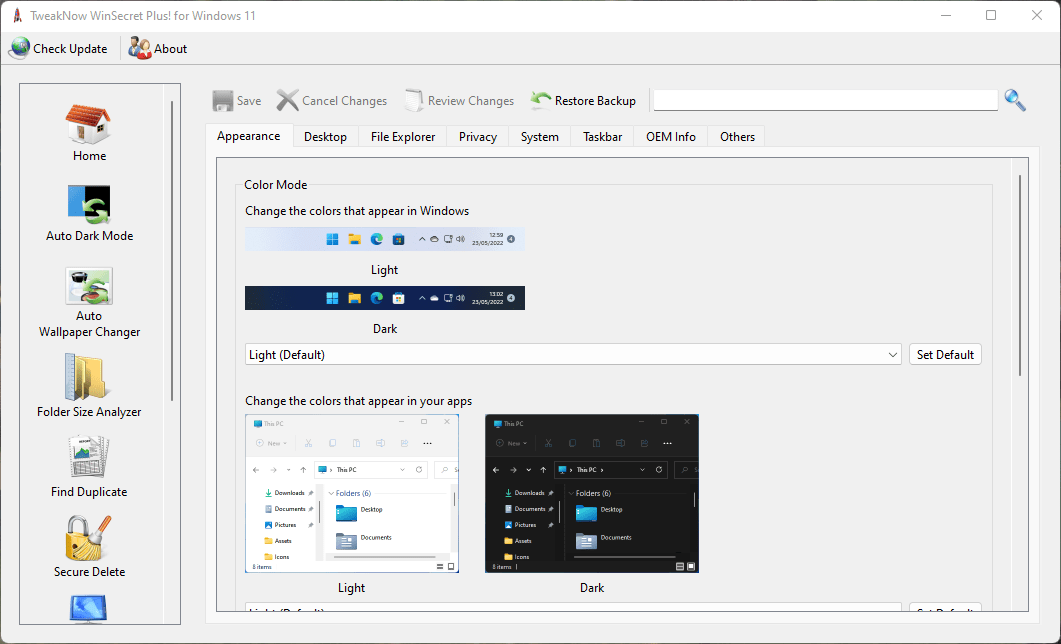Click the Cancel Changes X icon
The width and height of the screenshot is (1061, 644).
287,101
